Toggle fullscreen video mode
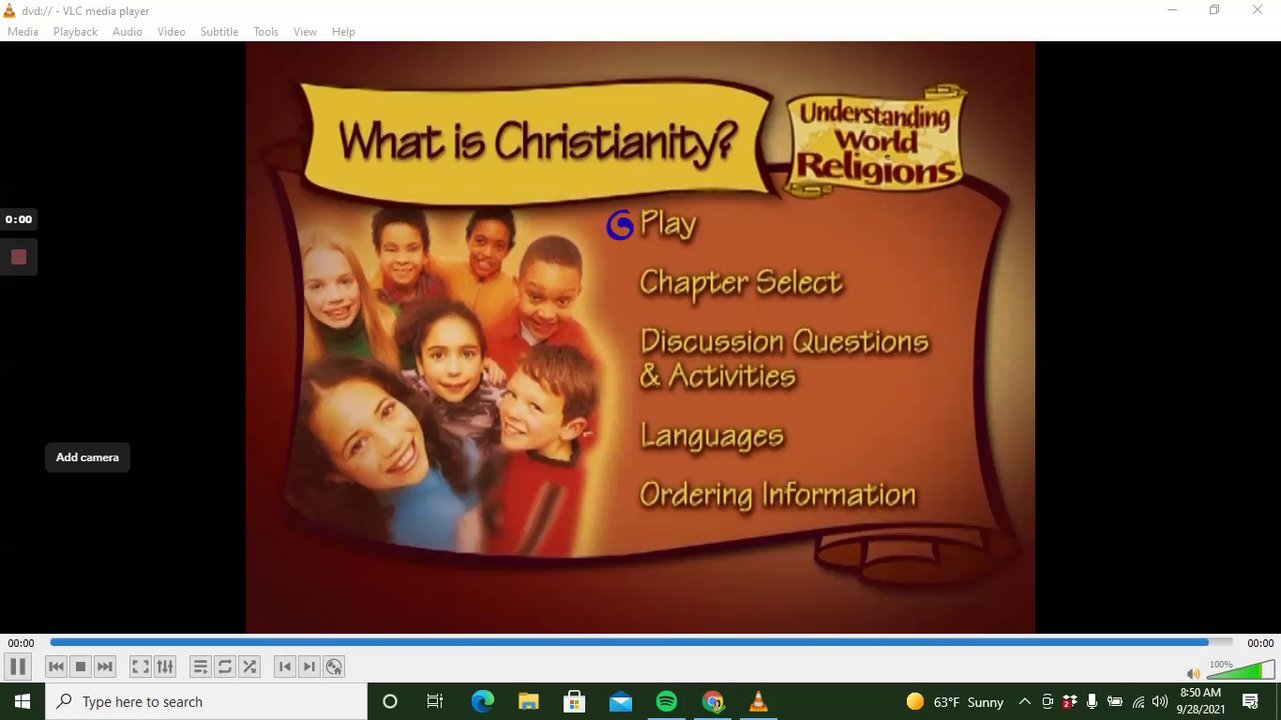 [x=141, y=666]
